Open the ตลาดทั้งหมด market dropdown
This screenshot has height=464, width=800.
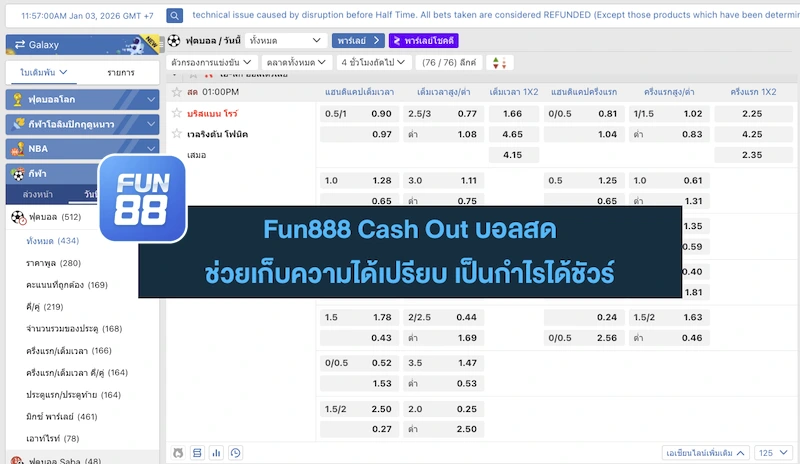(x=296, y=62)
